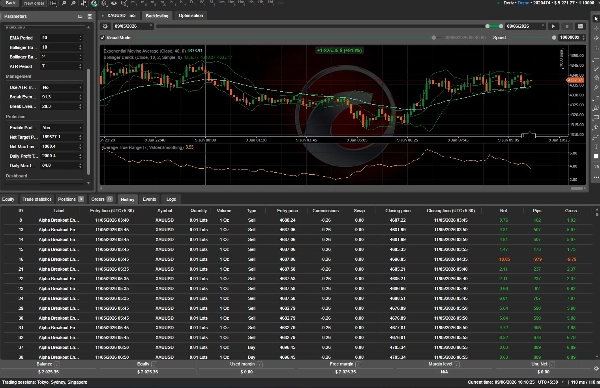This screenshot has height=388, width=600.
Task: Click the left handle of date range slider
Action: [487, 26]
